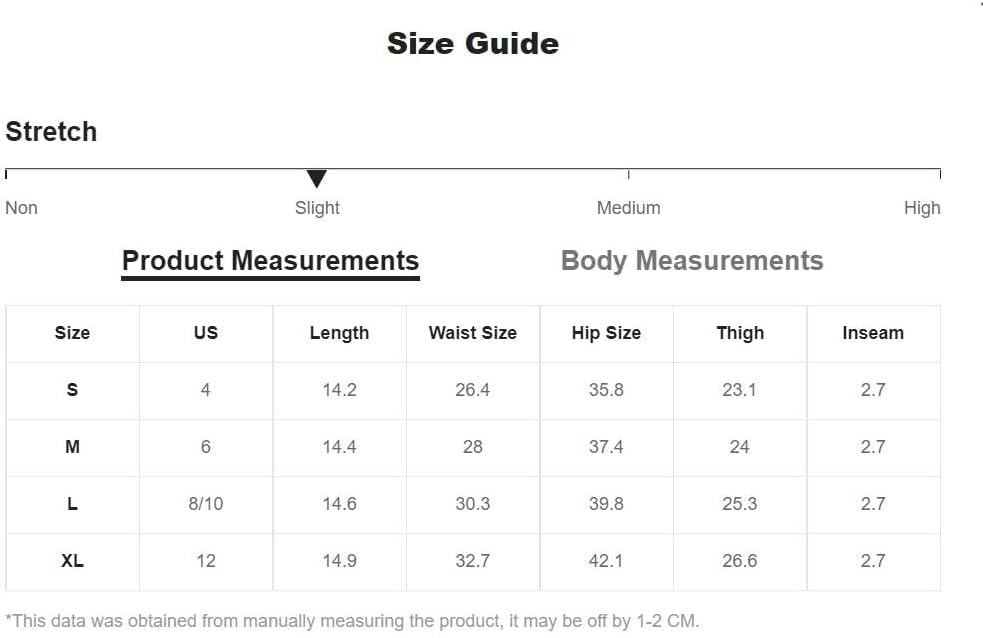Click the Thigh column header

[740, 333]
